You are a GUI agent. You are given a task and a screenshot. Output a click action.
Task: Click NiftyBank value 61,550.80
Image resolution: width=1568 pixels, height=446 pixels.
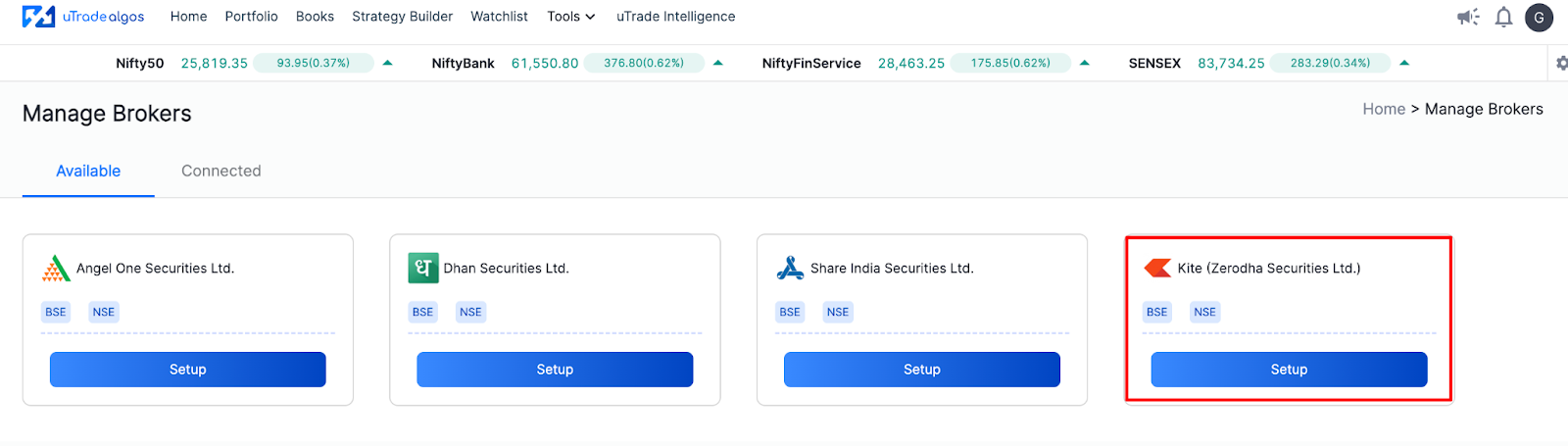click(545, 63)
